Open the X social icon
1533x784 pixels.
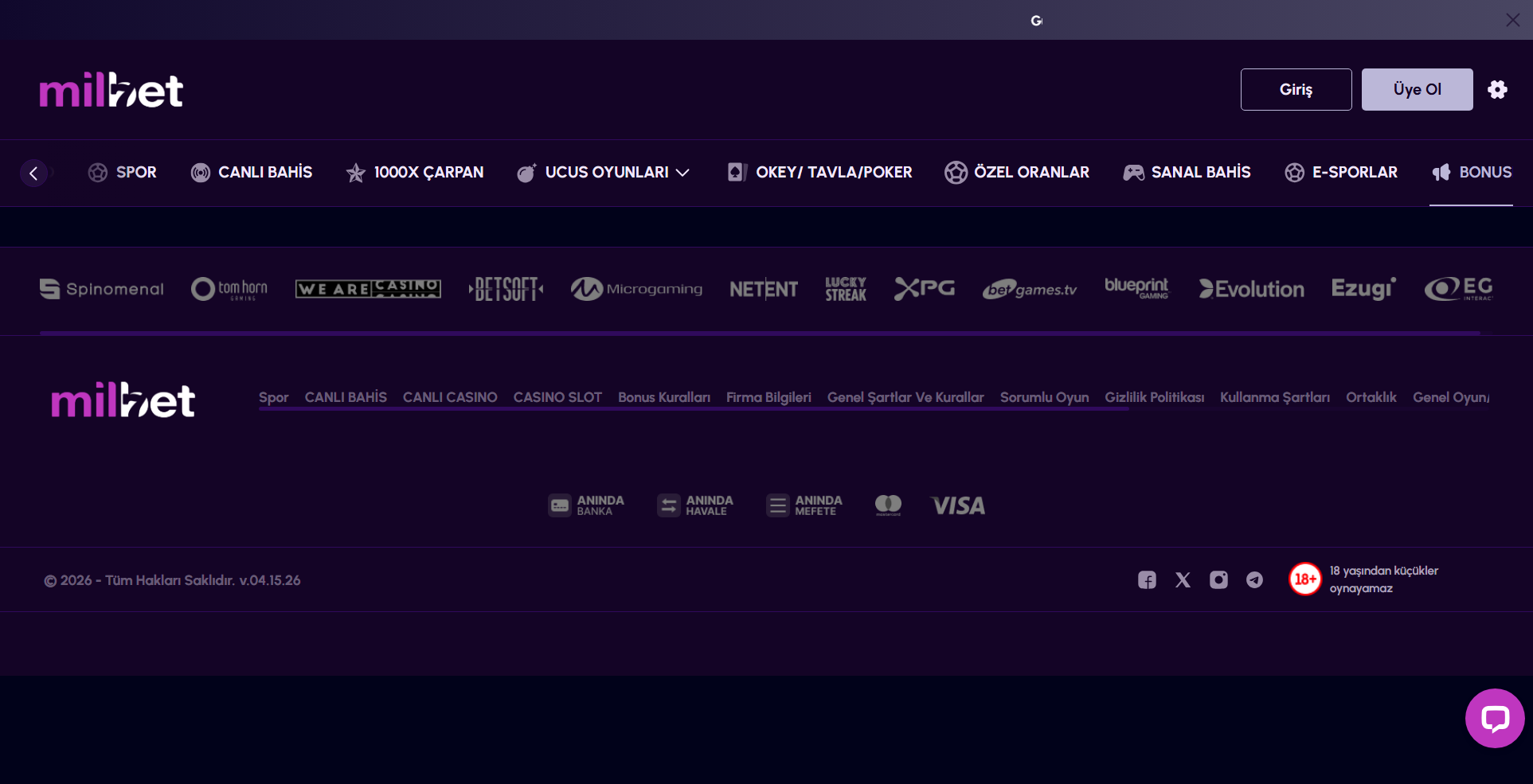1183,580
